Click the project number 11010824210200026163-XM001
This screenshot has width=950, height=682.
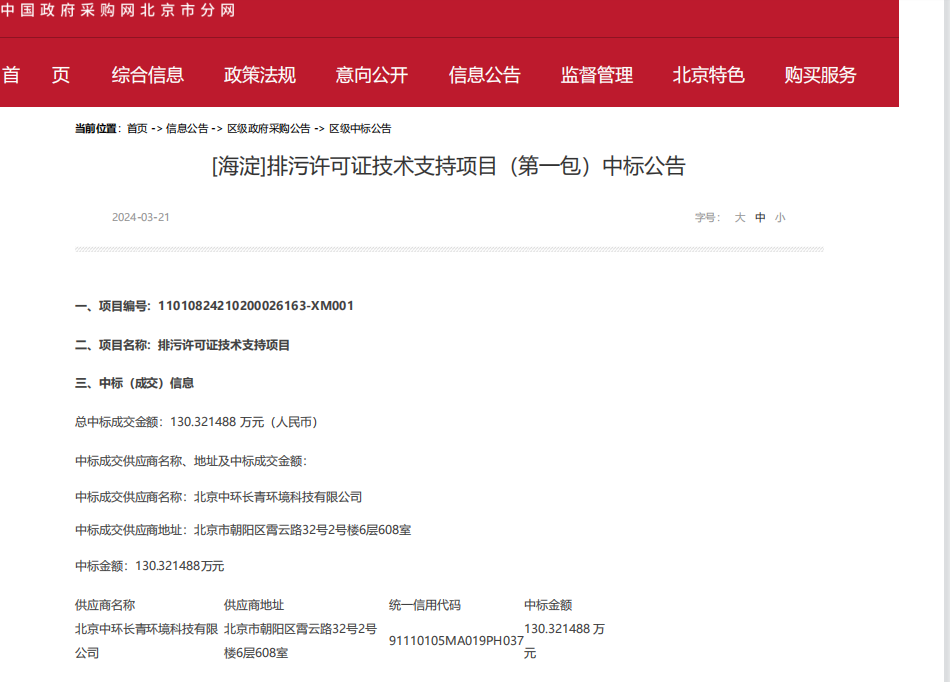256,306
